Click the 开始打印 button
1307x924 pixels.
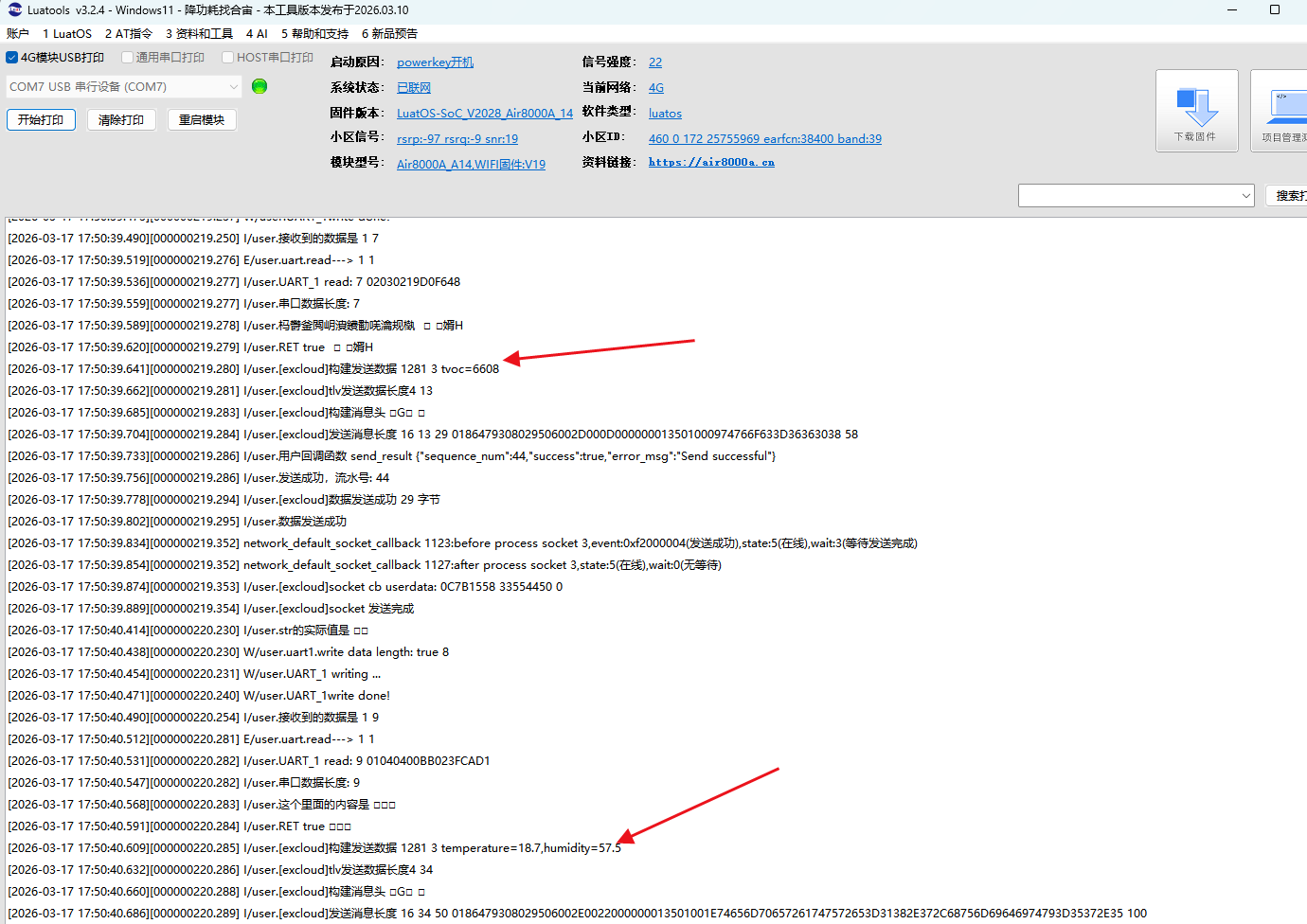(x=41, y=120)
